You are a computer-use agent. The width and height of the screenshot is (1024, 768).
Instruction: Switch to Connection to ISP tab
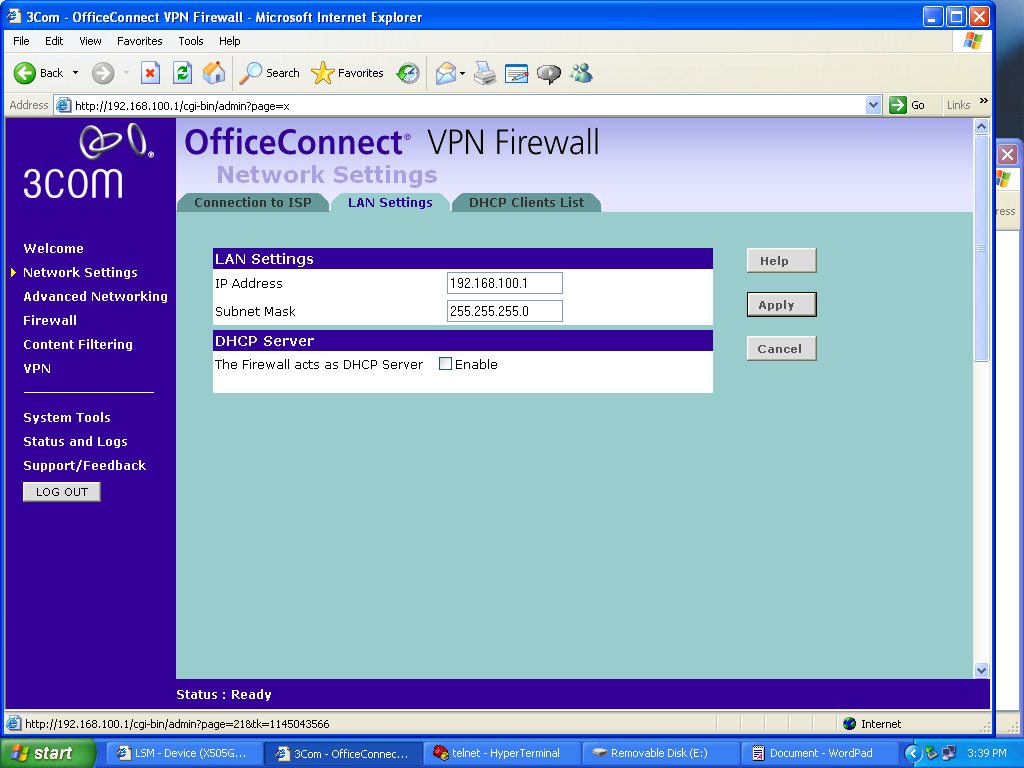tap(253, 202)
